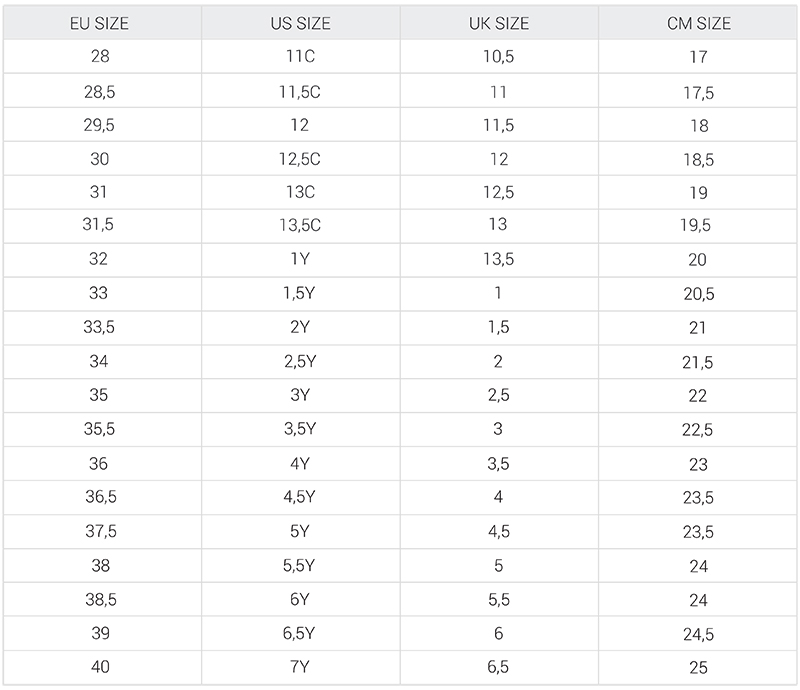Screen dimensions: 800x690
Task: Click the UK size 13,5 cell
Action: coord(499,260)
